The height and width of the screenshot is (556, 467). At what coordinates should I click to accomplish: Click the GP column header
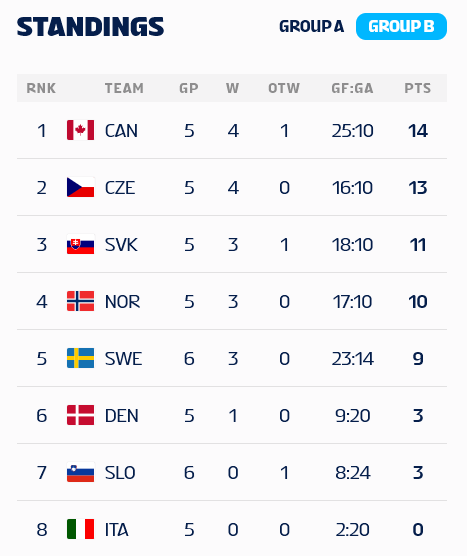tap(189, 88)
